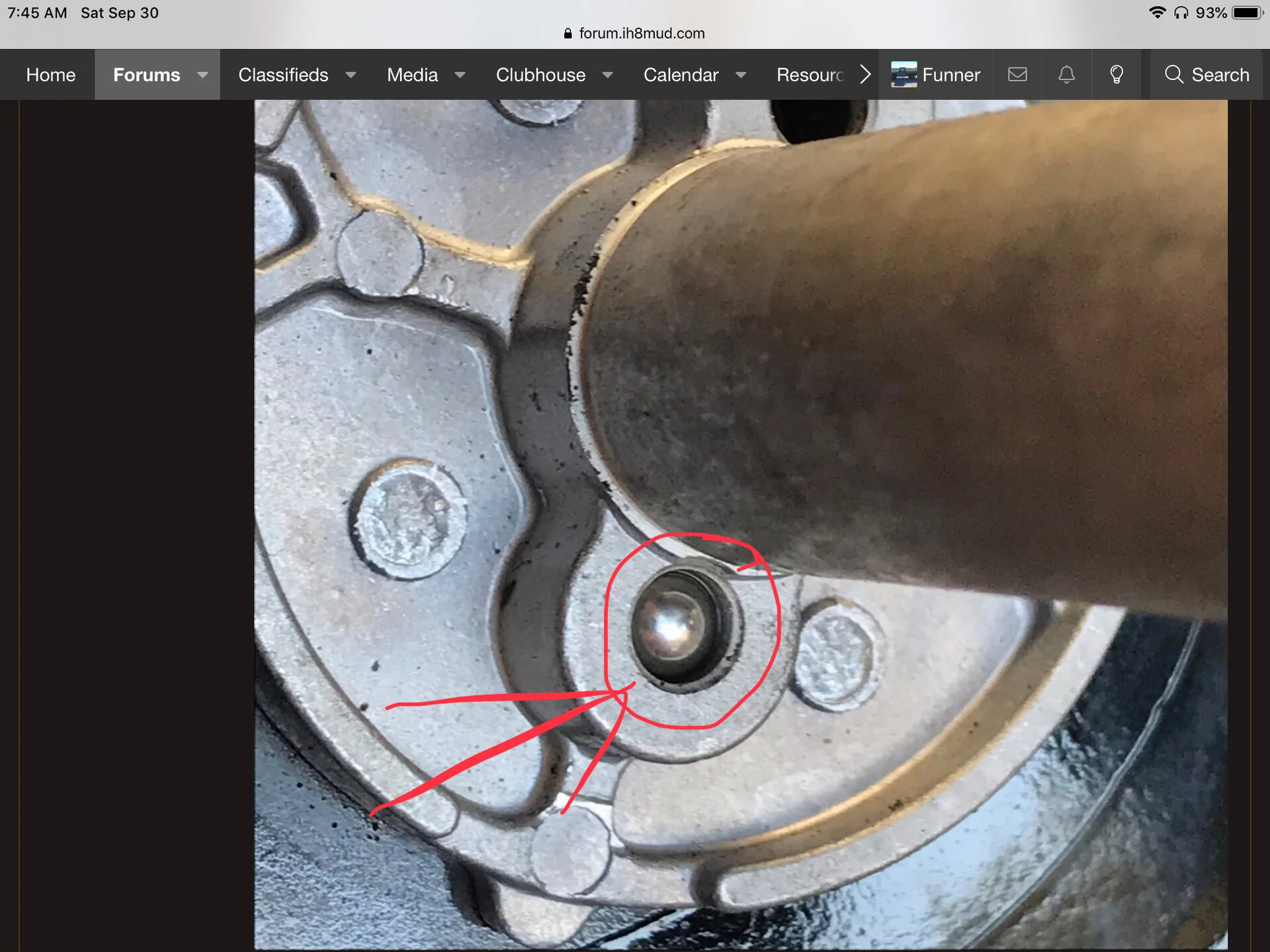The height and width of the screenshot is (952, 1270).
Task: Click the lightbulb icon in navbar
Action: coord(1117,74)
